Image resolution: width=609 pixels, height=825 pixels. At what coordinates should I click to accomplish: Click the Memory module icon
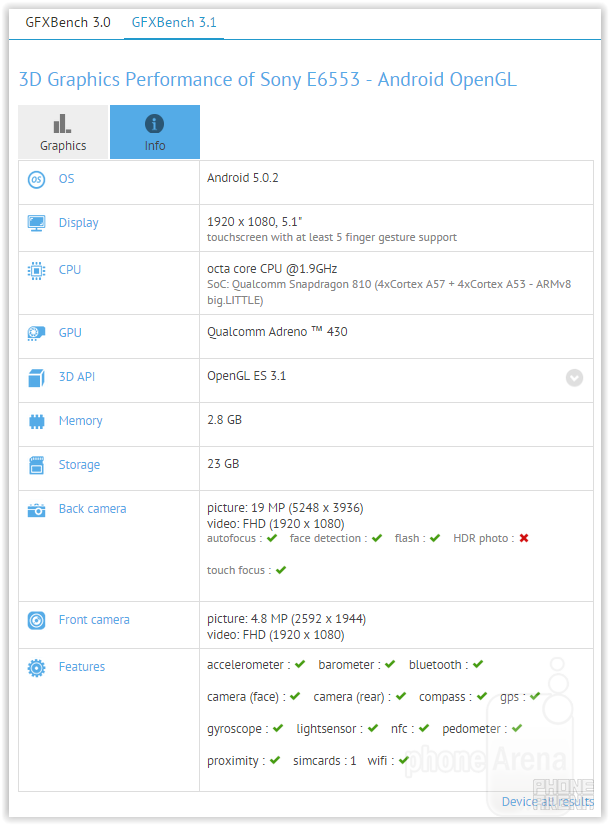[x=36, y=421]
